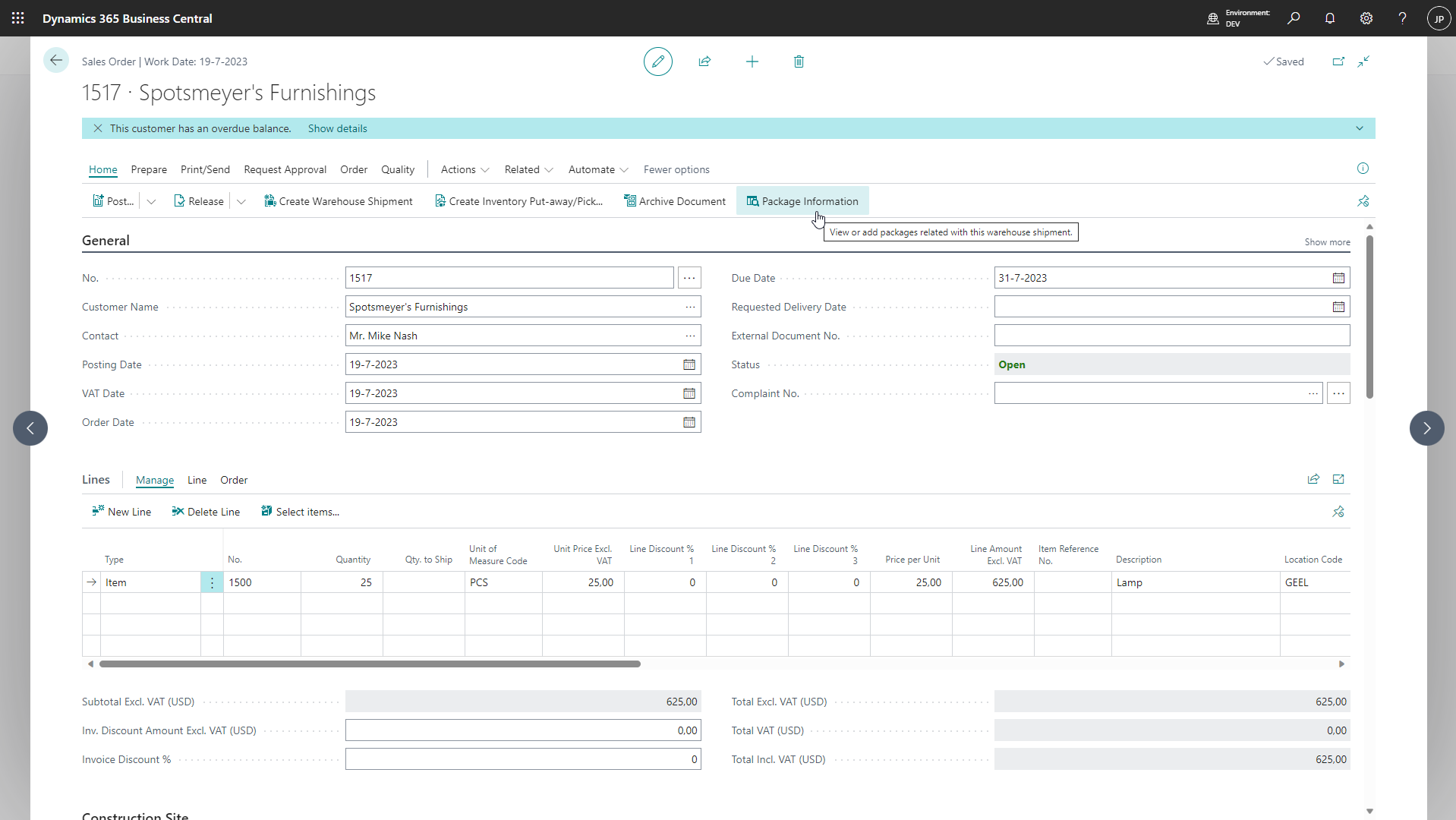Toggle edit mode with the pencil icon

click(658, 61)
